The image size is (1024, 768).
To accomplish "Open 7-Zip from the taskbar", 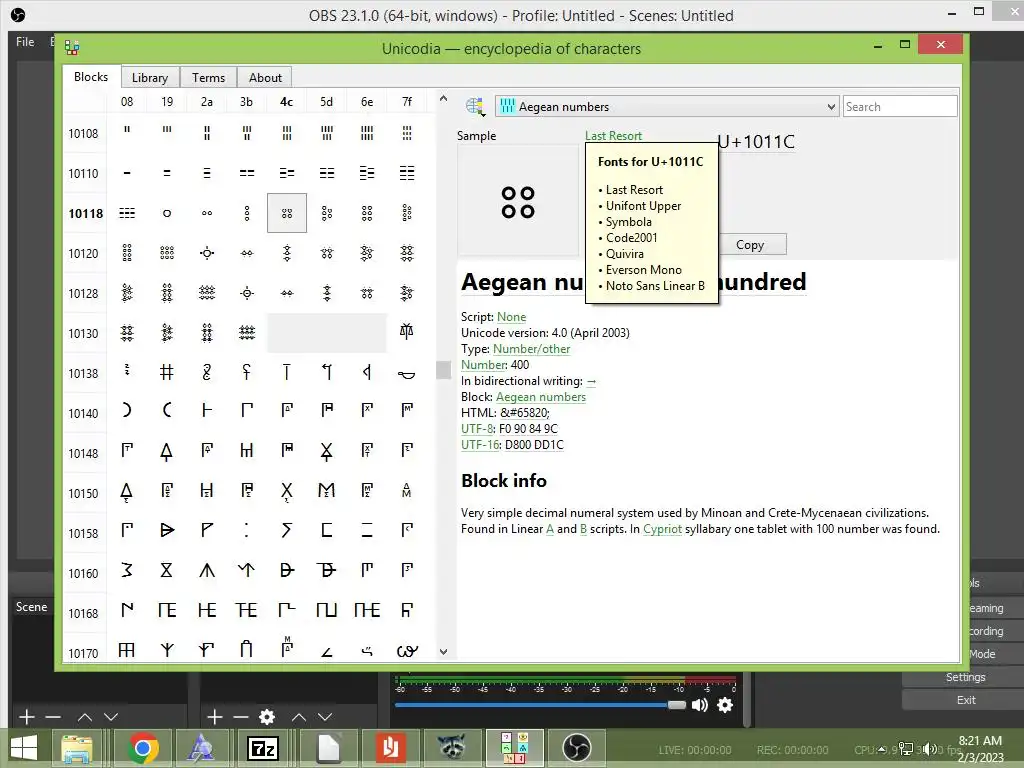I will pyautogui.click(x=263, y=748).
